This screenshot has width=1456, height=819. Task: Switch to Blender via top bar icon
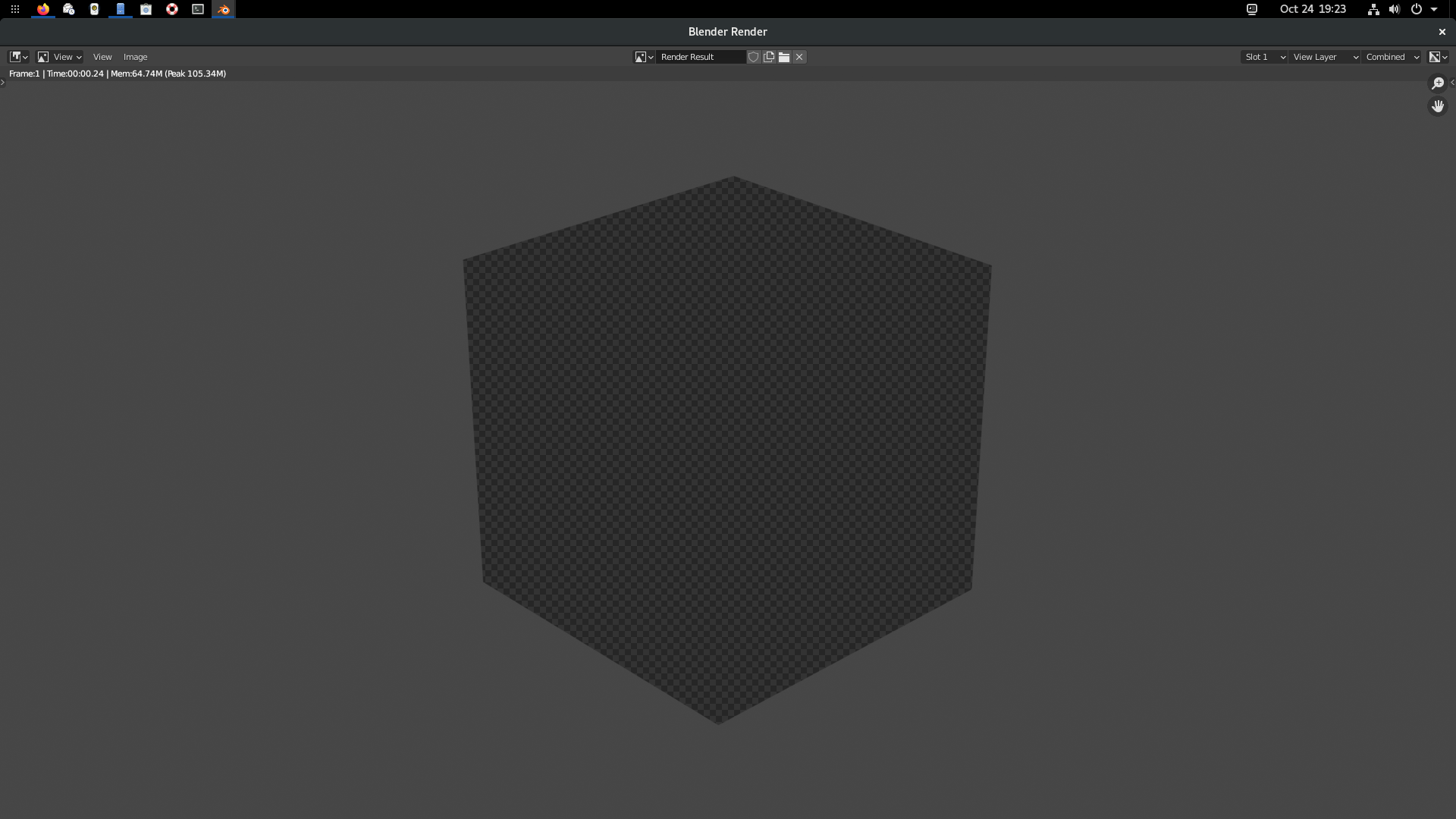224,9
